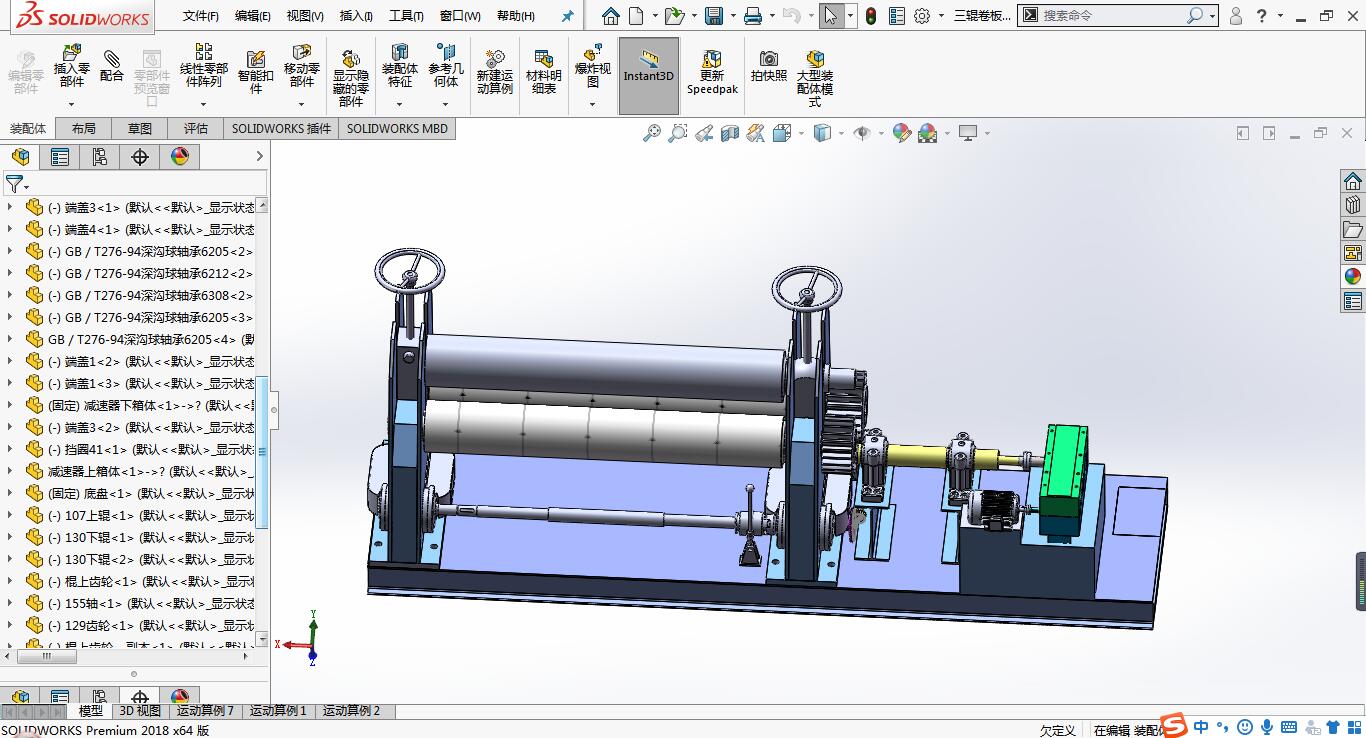Switch to the 评估 ribbon tab
This screenshot has height=738, width=1366.
point(195,128)
